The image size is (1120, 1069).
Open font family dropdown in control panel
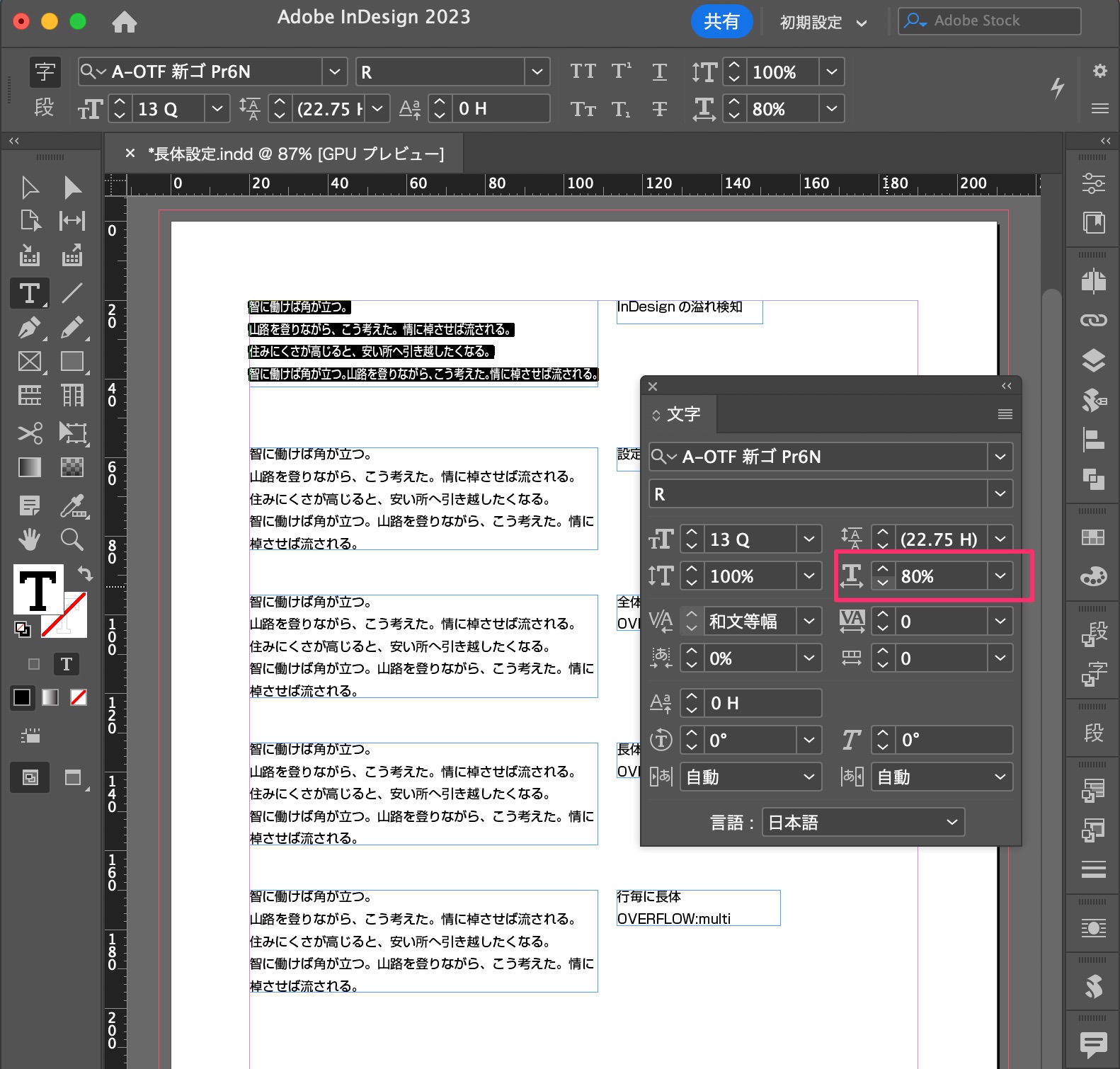pyautogui.click(x=335, y=72)
